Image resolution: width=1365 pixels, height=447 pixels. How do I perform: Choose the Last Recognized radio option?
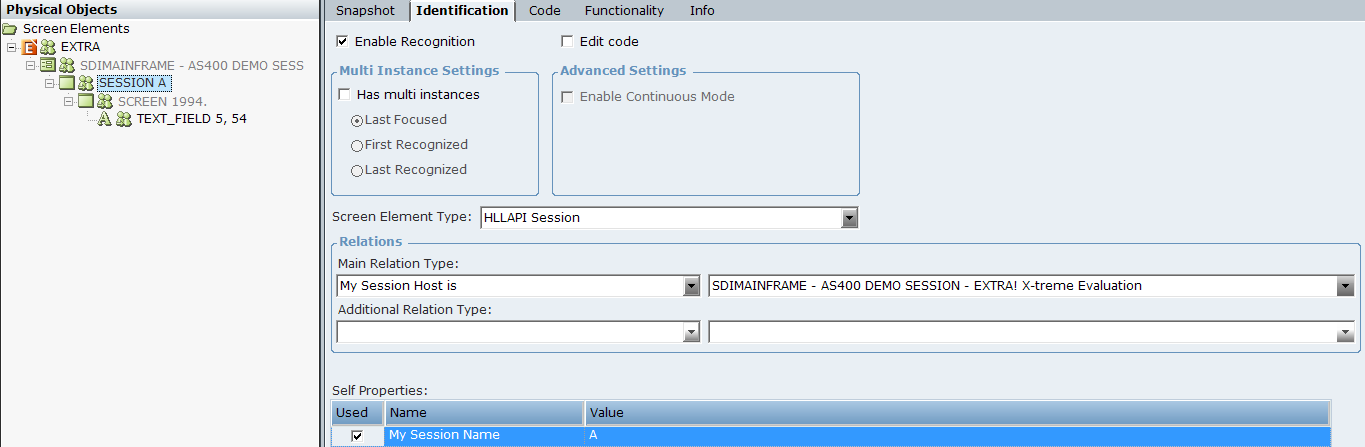coord(357,171)
